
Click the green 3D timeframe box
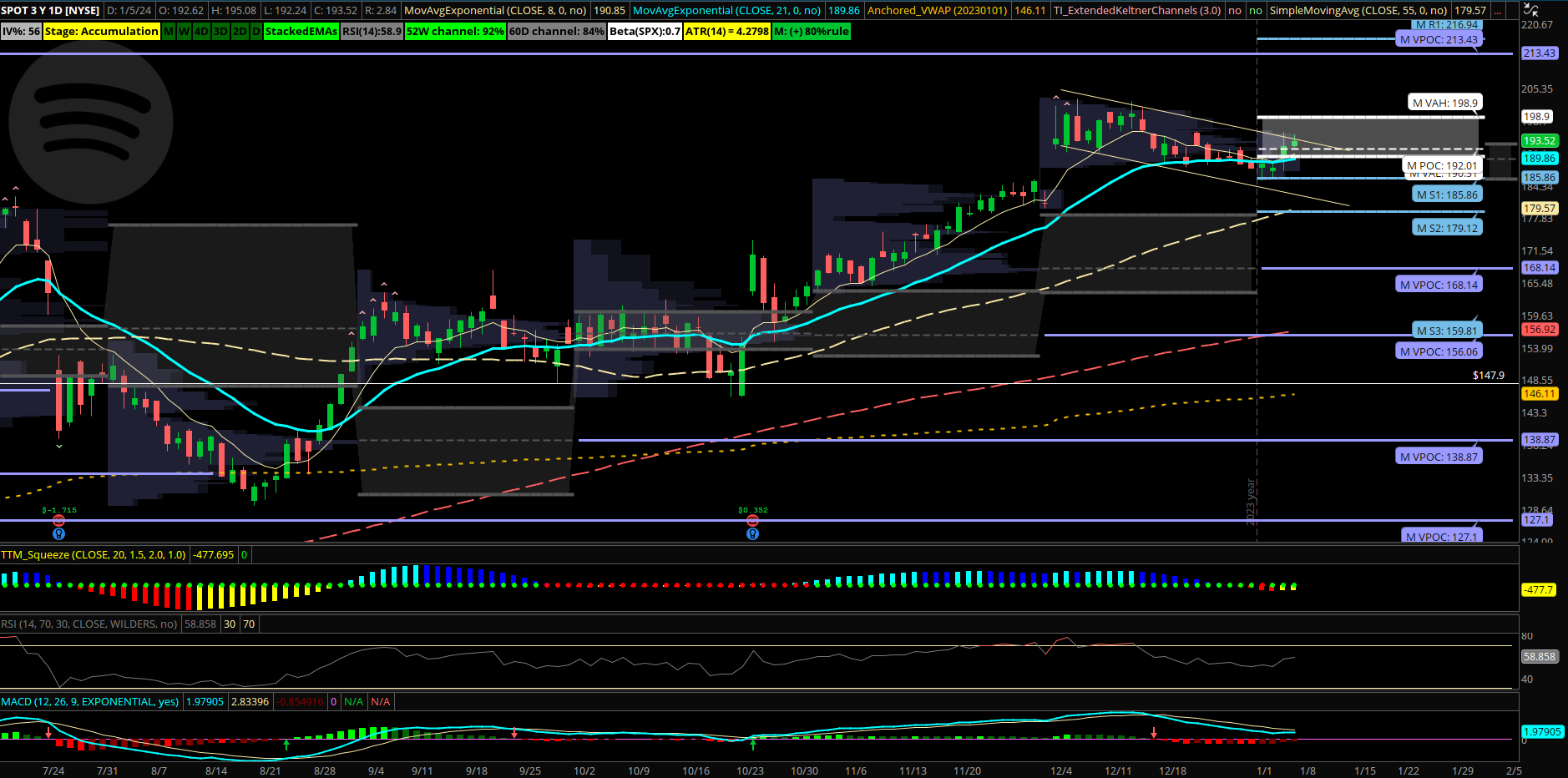pos(220,32)
